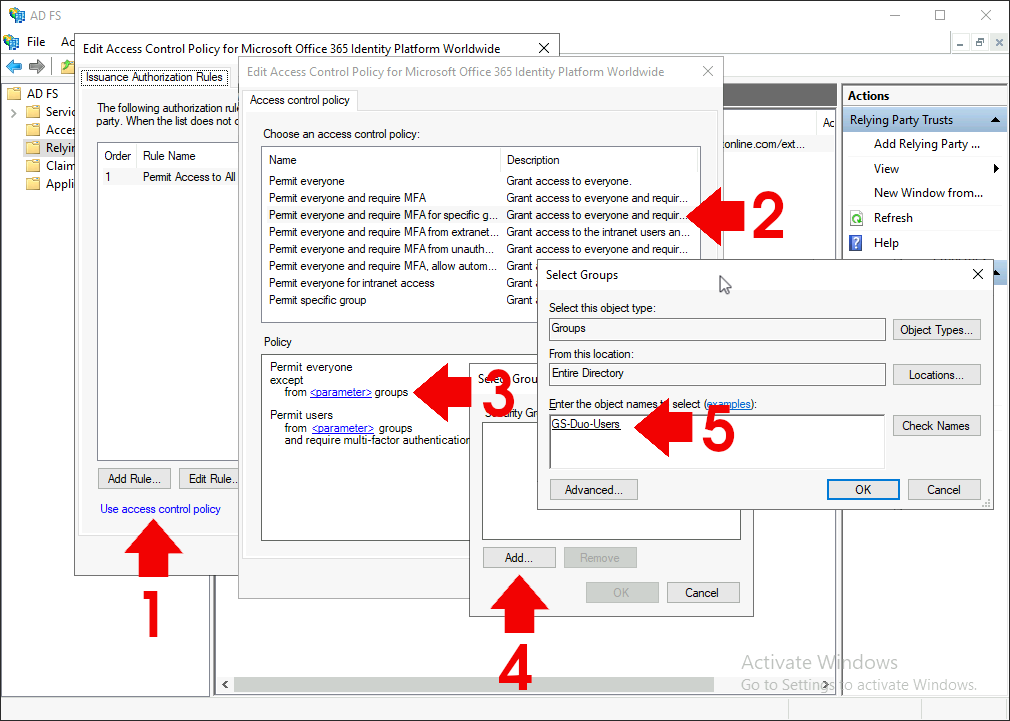Click the examples link in Select Groups
Viewport: 1010px width, 721px height.
point(729,405)
